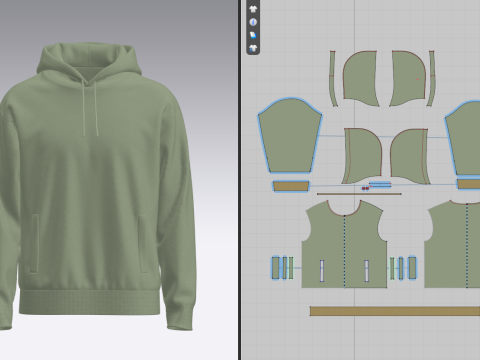
Task: Select the partially visible back bodice pattern piece
Action: 453,245
